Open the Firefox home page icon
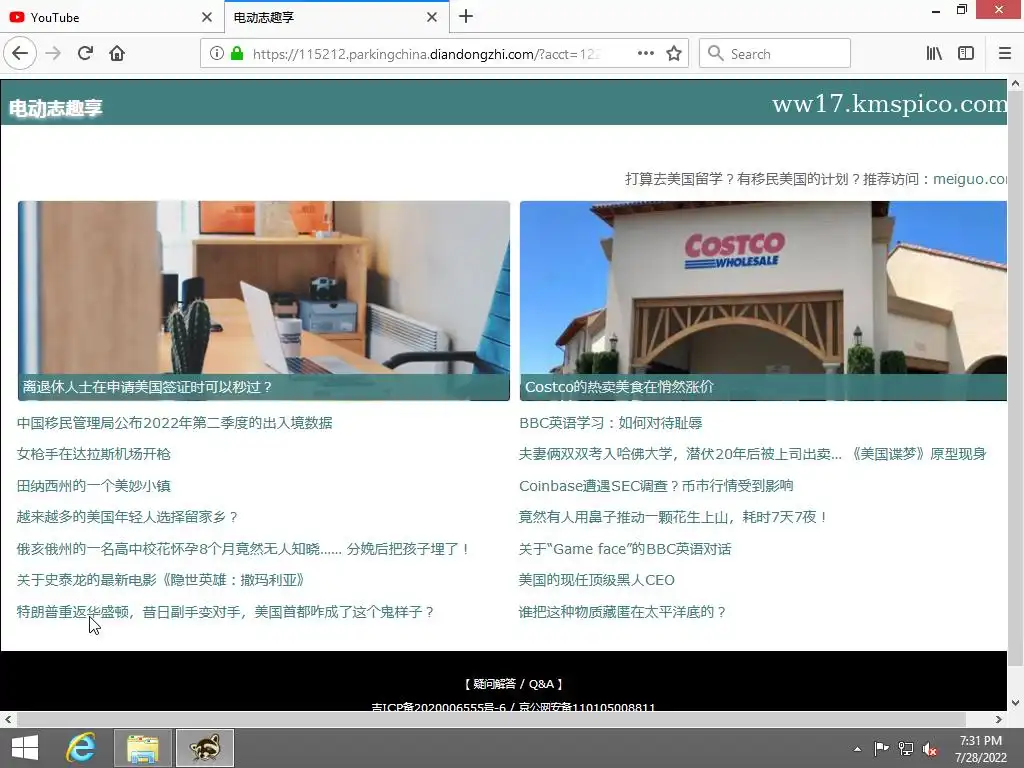The height and width of the screenshot is (768, 1024). [117, 54]
